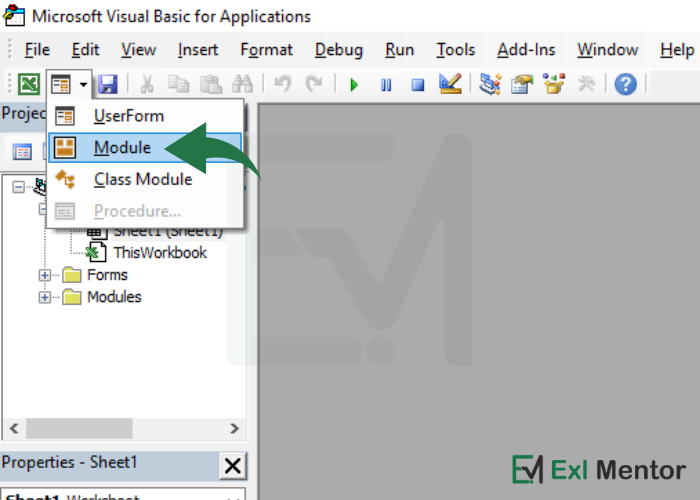Open the Help menu

(677, 50)
